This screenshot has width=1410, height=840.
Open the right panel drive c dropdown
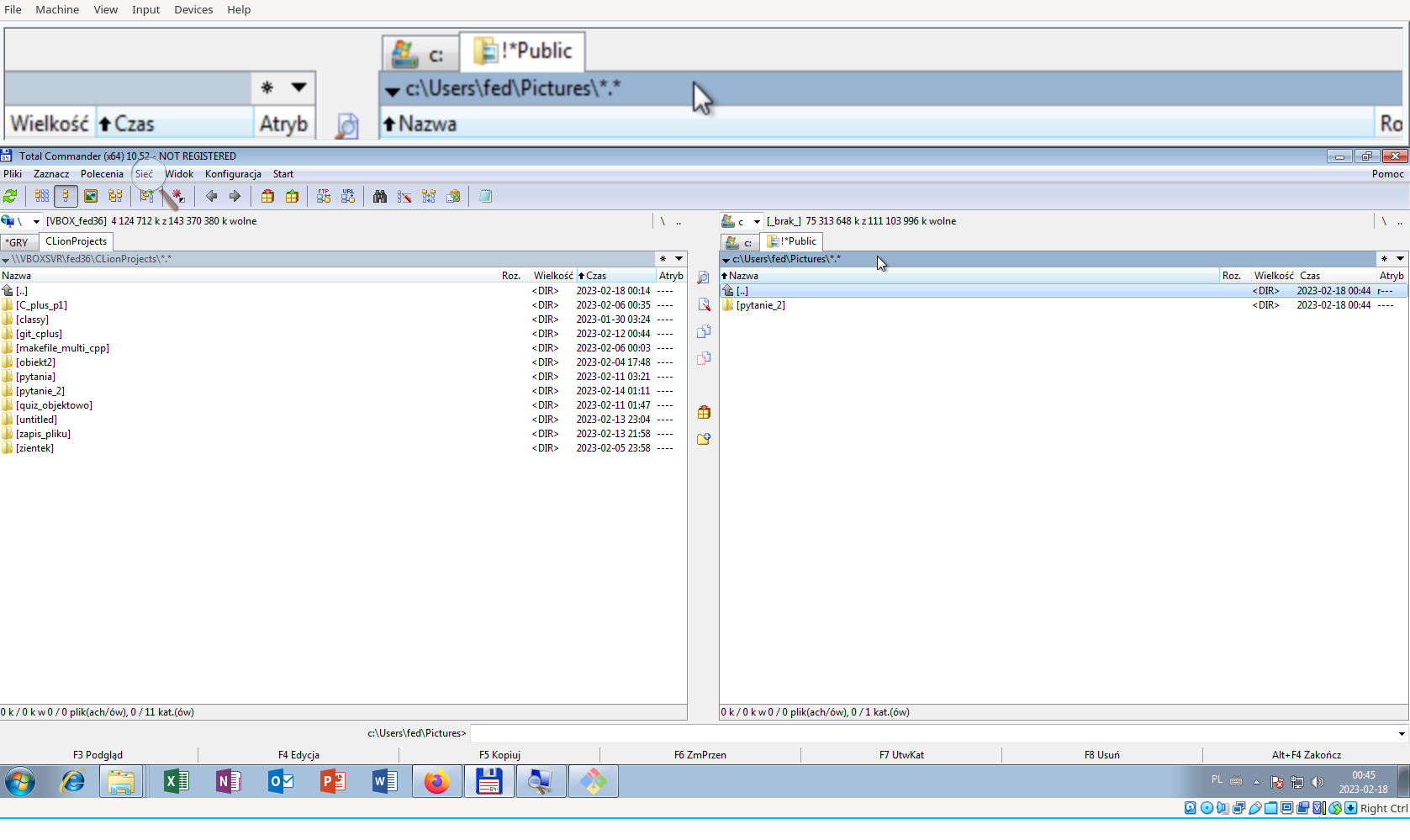point(757,221)
